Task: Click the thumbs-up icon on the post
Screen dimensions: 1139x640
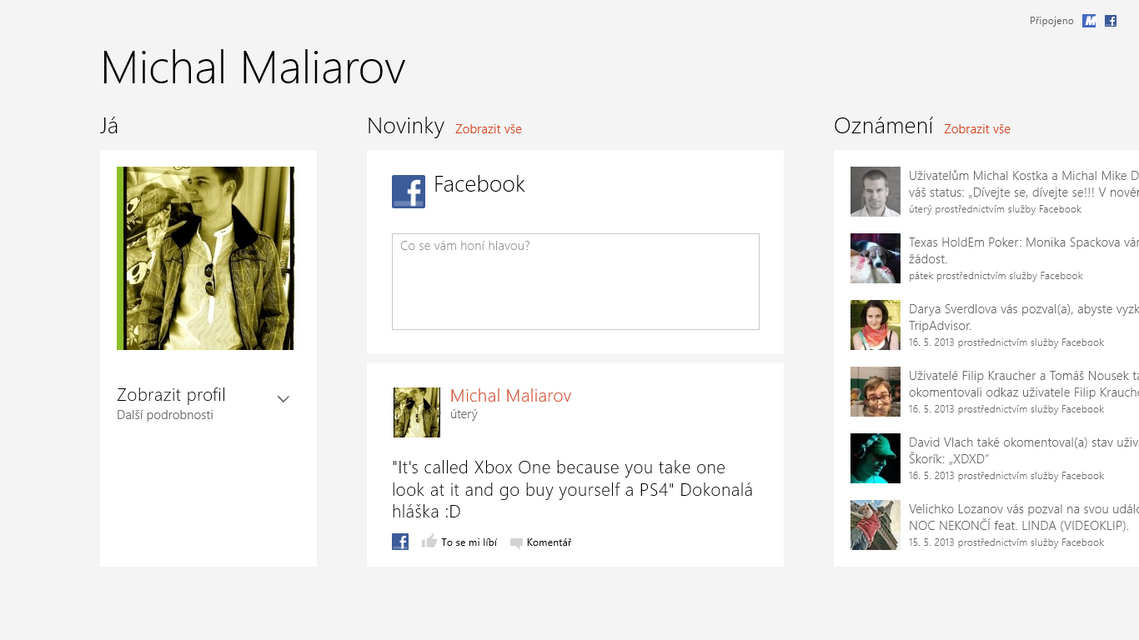Action: coord(429,542)
